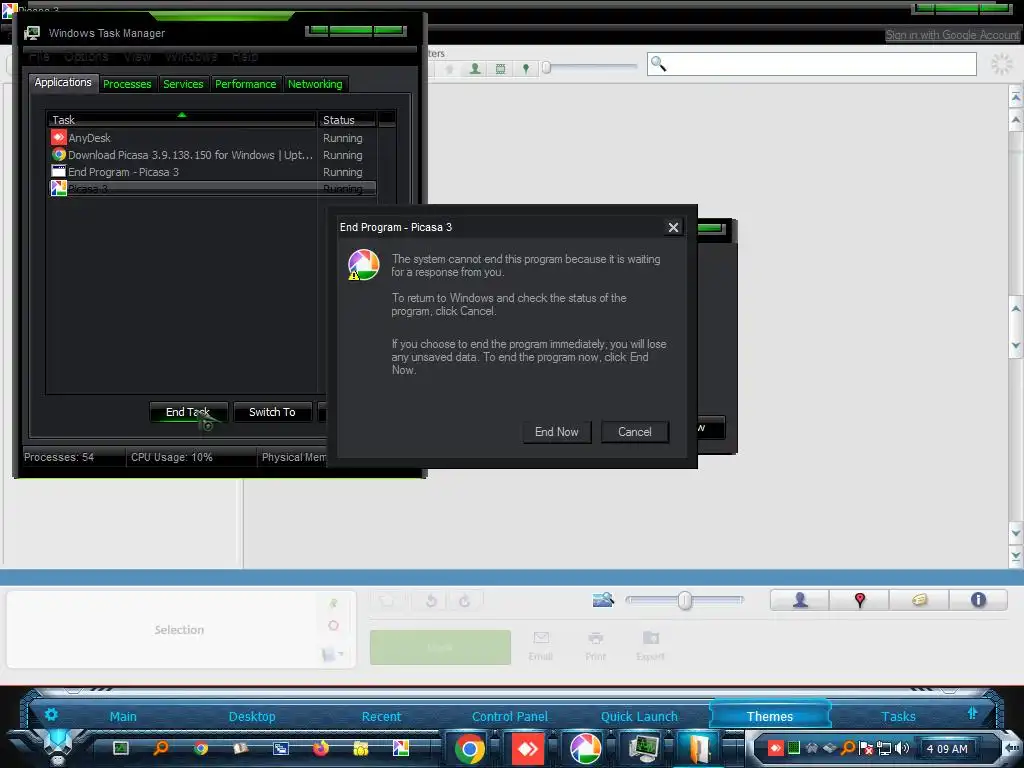The image size is (1024, 768).
Task: Open the Main menu tab on dock
Action: coord(123,716)
